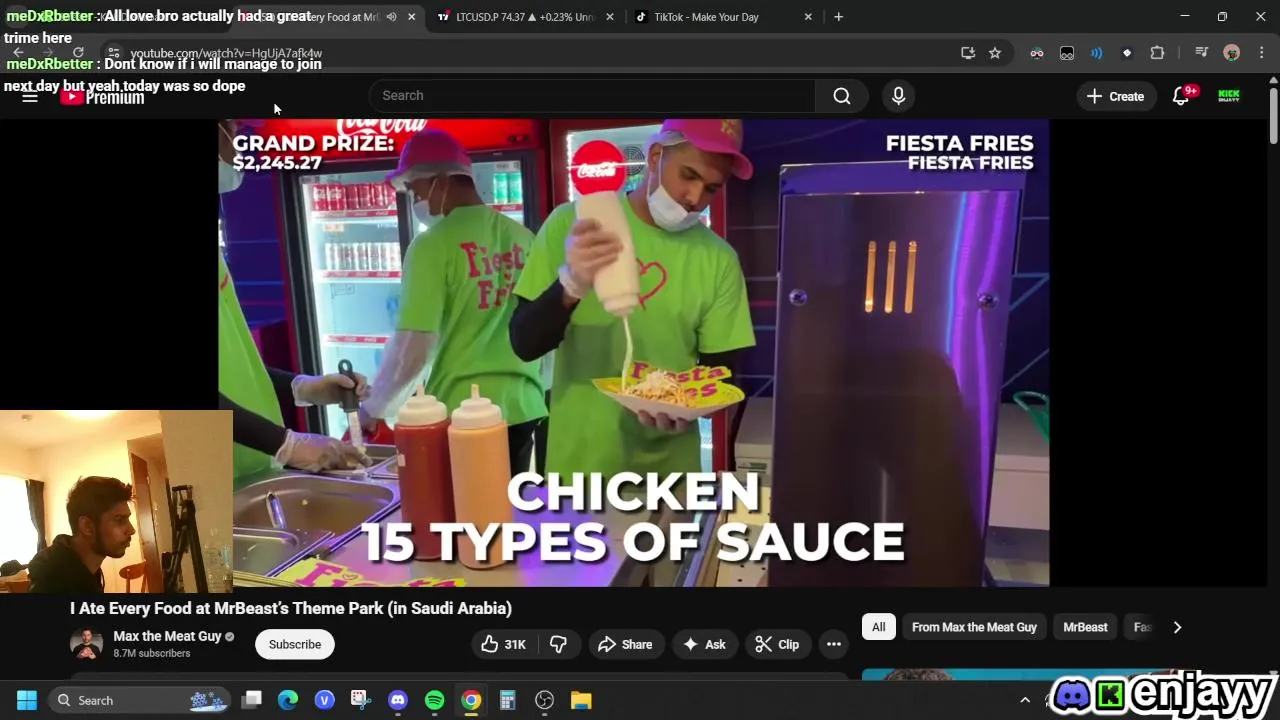Close the YouTube video tab
Image resolution: width=1280 pixels, height=720 pixels.
(411, 17)
